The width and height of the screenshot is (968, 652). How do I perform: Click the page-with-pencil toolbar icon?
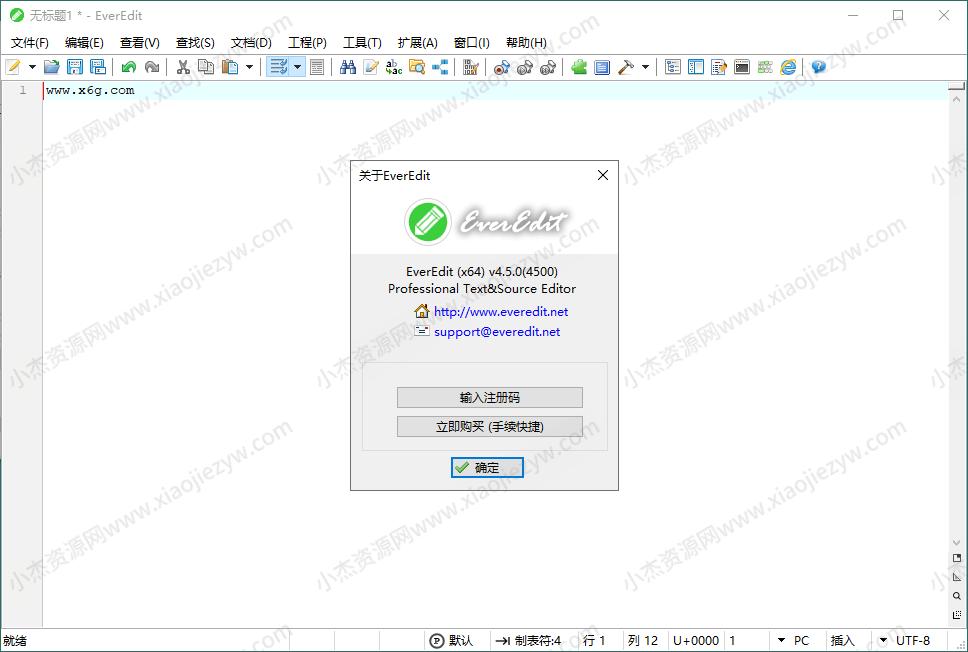pyautogui.click(x=371, y=67)
